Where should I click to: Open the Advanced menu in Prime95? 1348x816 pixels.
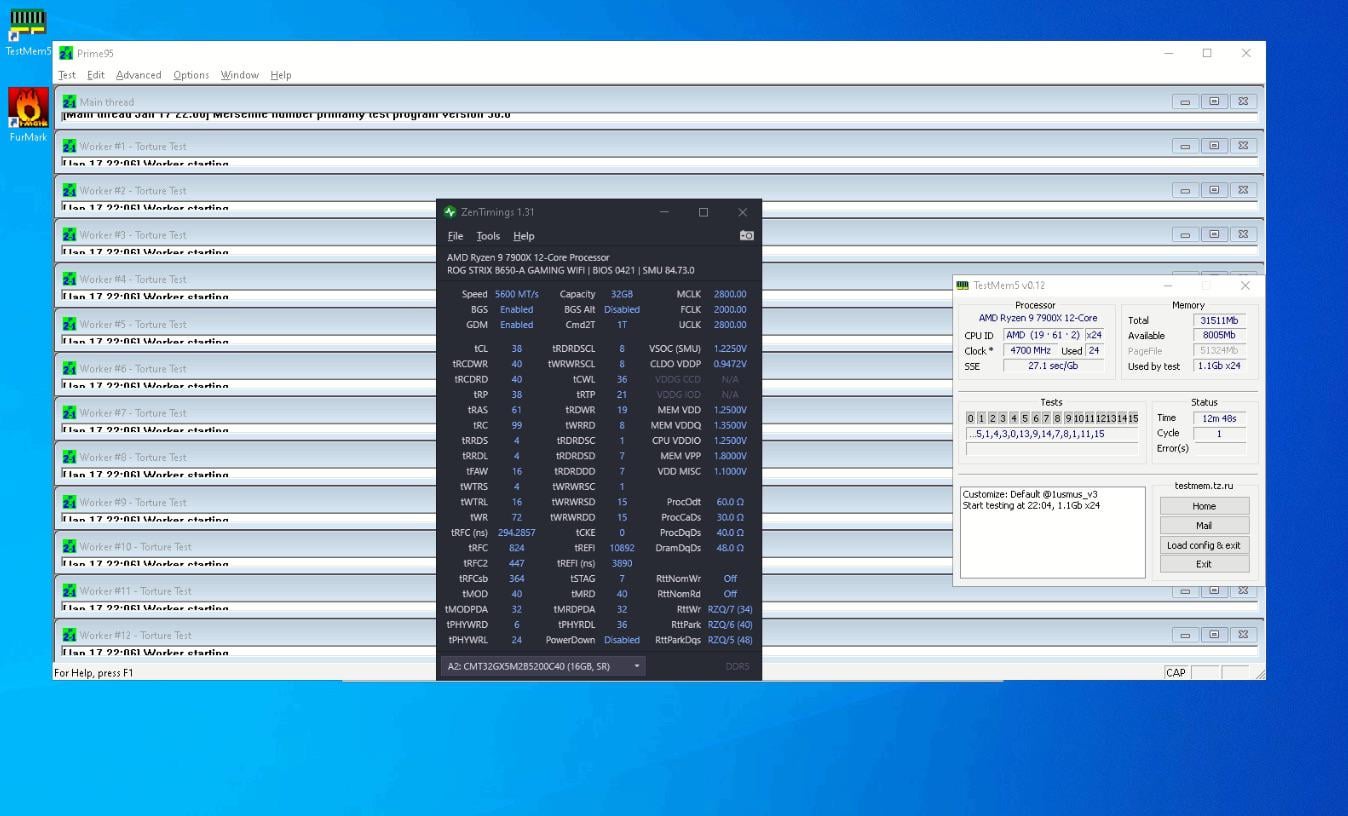coord(138,75)
